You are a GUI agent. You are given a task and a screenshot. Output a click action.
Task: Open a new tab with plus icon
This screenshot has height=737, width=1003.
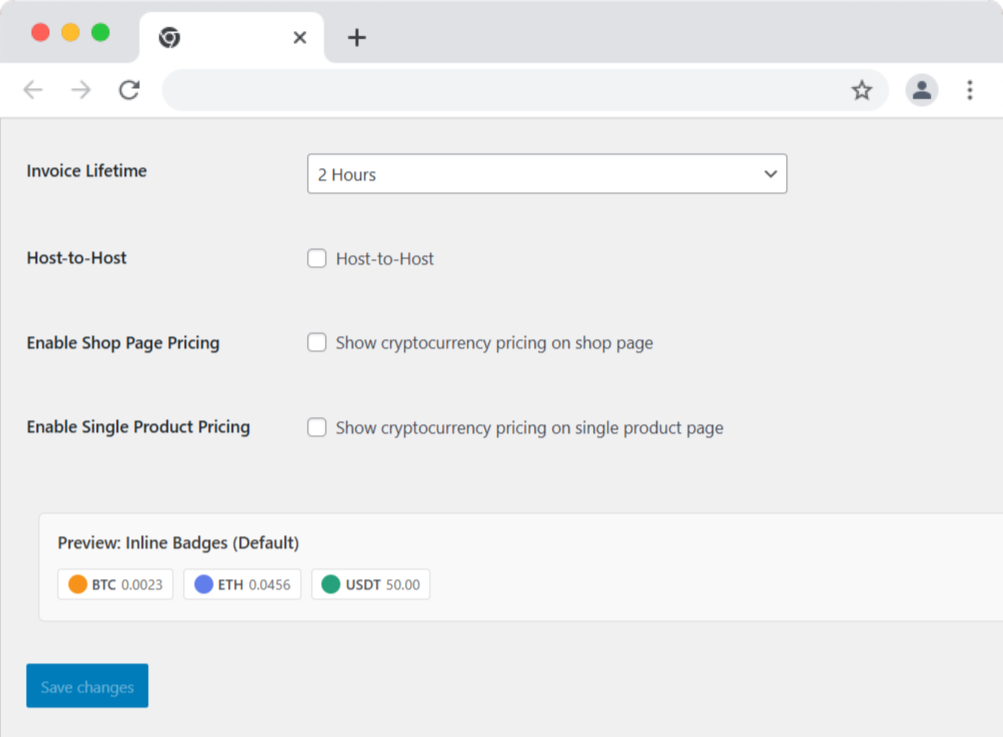(357, 38)
